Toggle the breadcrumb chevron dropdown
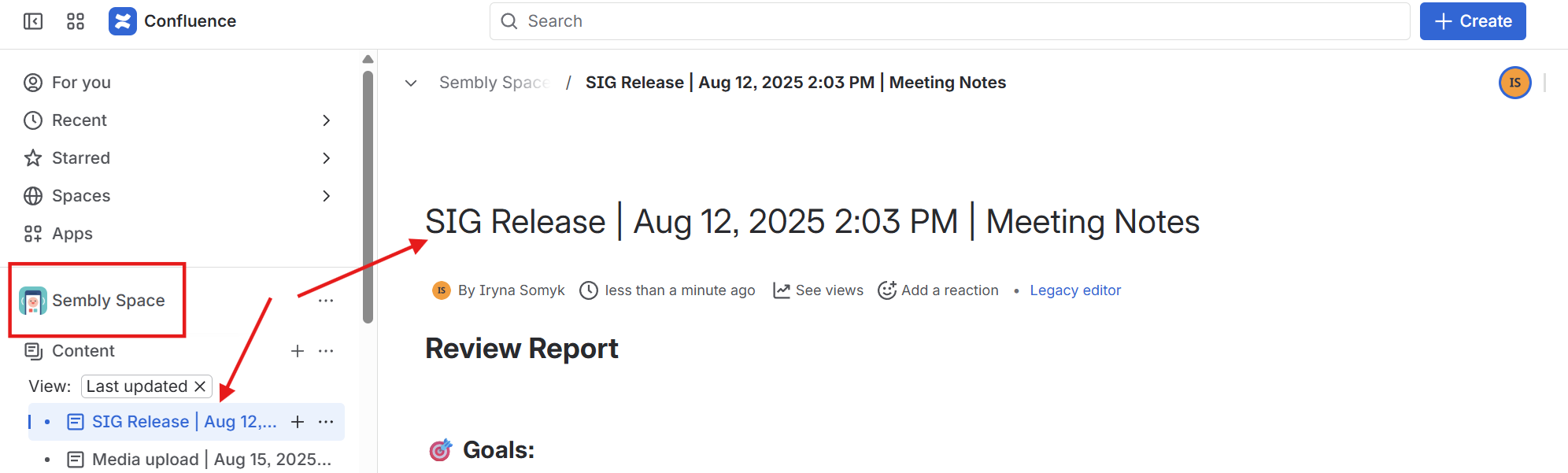This screenshot has height=473, width=1568. pos(411,83)
